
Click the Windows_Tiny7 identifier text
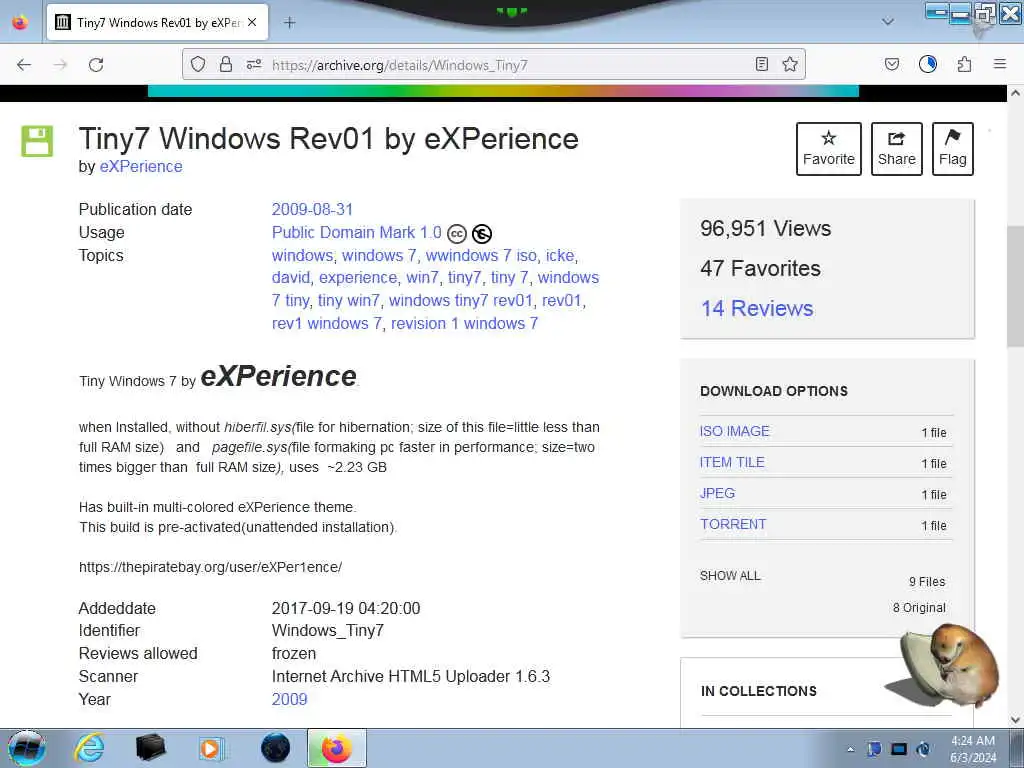point(328,631)
